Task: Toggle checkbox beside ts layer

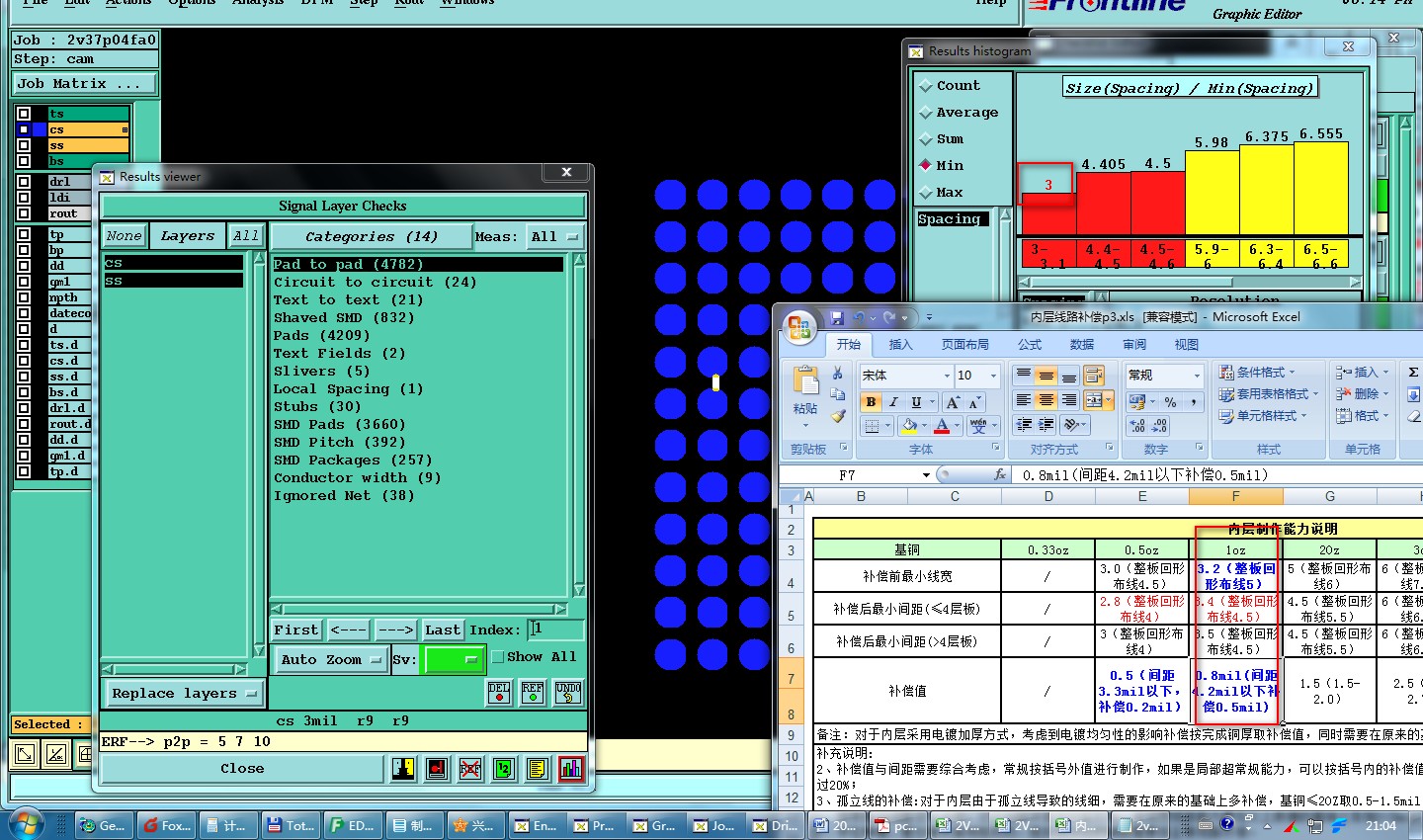Action: pyautogui.click(x=24, y=114)
